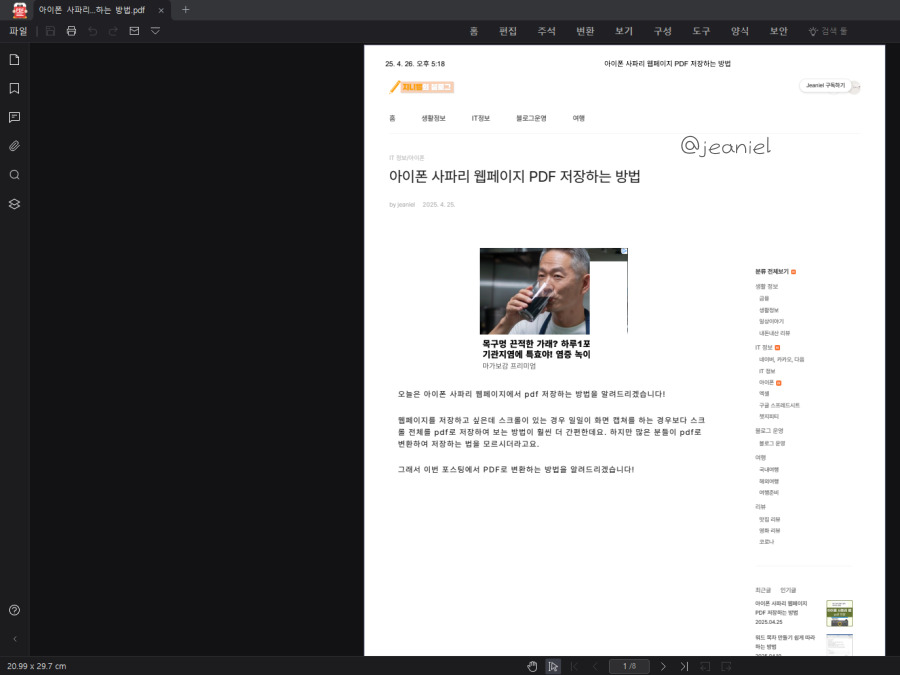Go to next page arrow
Screen dimensions: 900x675
[x=664, y=666]
